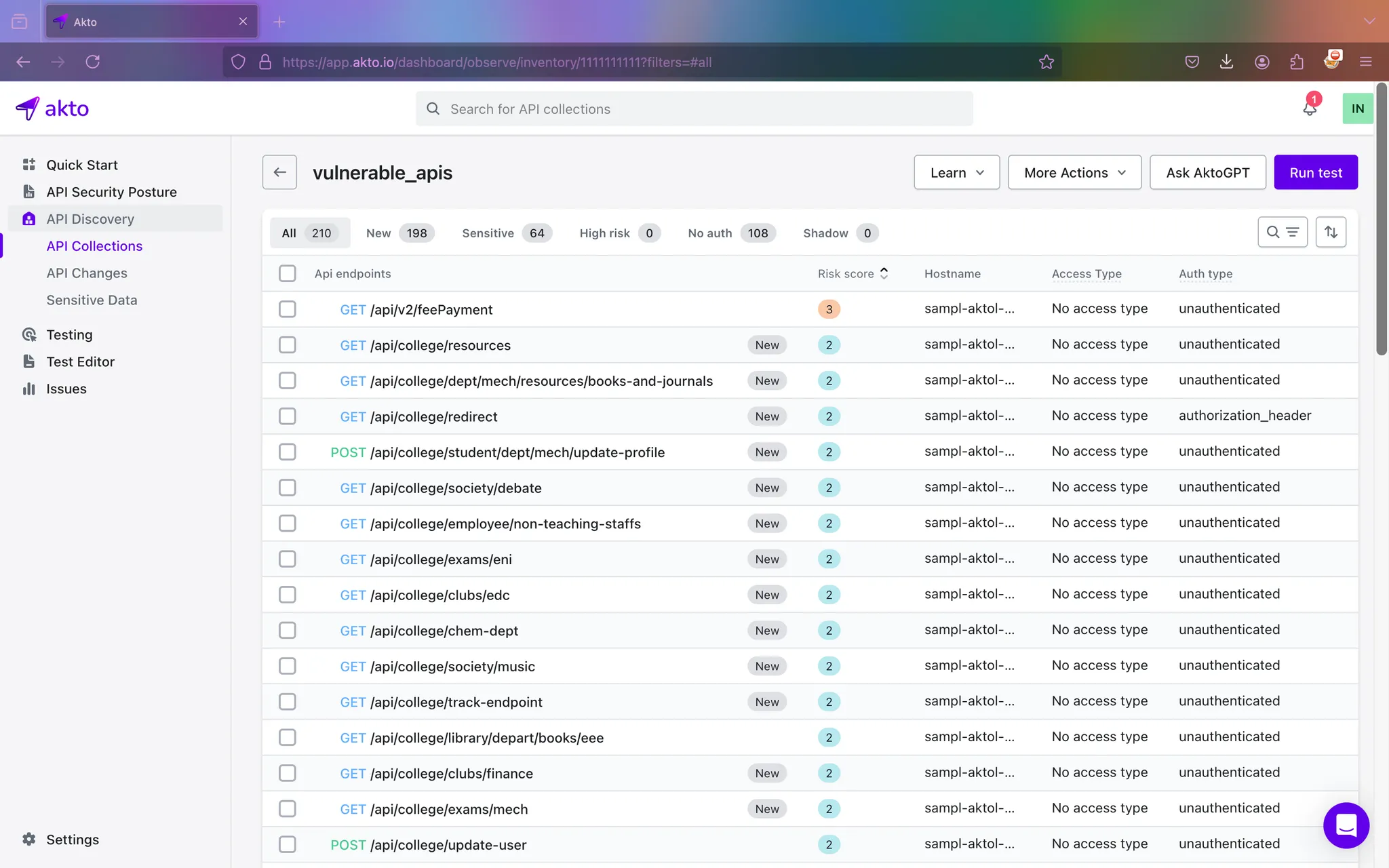Select all endpoints with top checkbox
Screen dimensions: 1389x868
click(287, 273)
